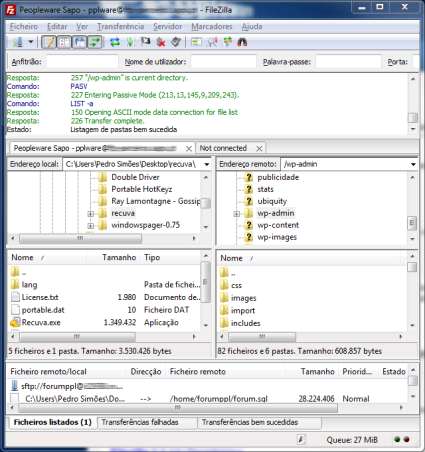Toggle the transfer queue display
This screenshot has height=452, width=425.
click(95, 42)
